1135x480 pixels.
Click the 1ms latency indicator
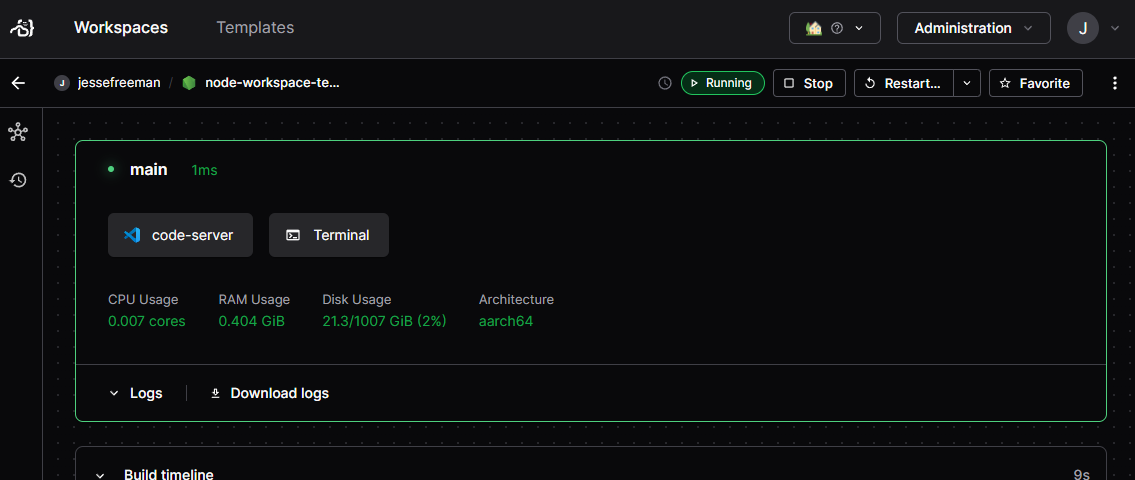pyautogui.click(x=204, y=171)
